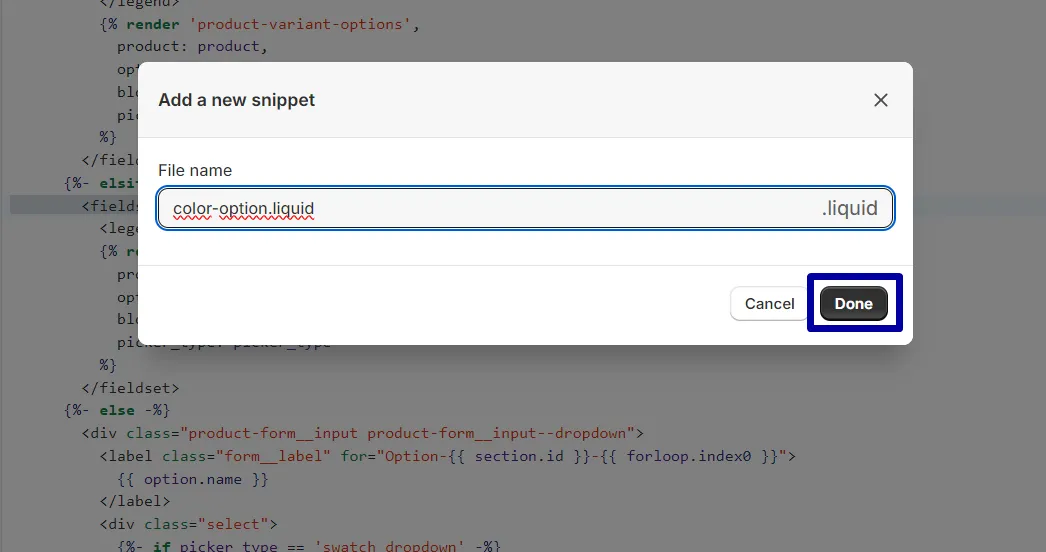Cancel the new snippet dialog
1046x552 pixels.
click(x=769, y=304)
